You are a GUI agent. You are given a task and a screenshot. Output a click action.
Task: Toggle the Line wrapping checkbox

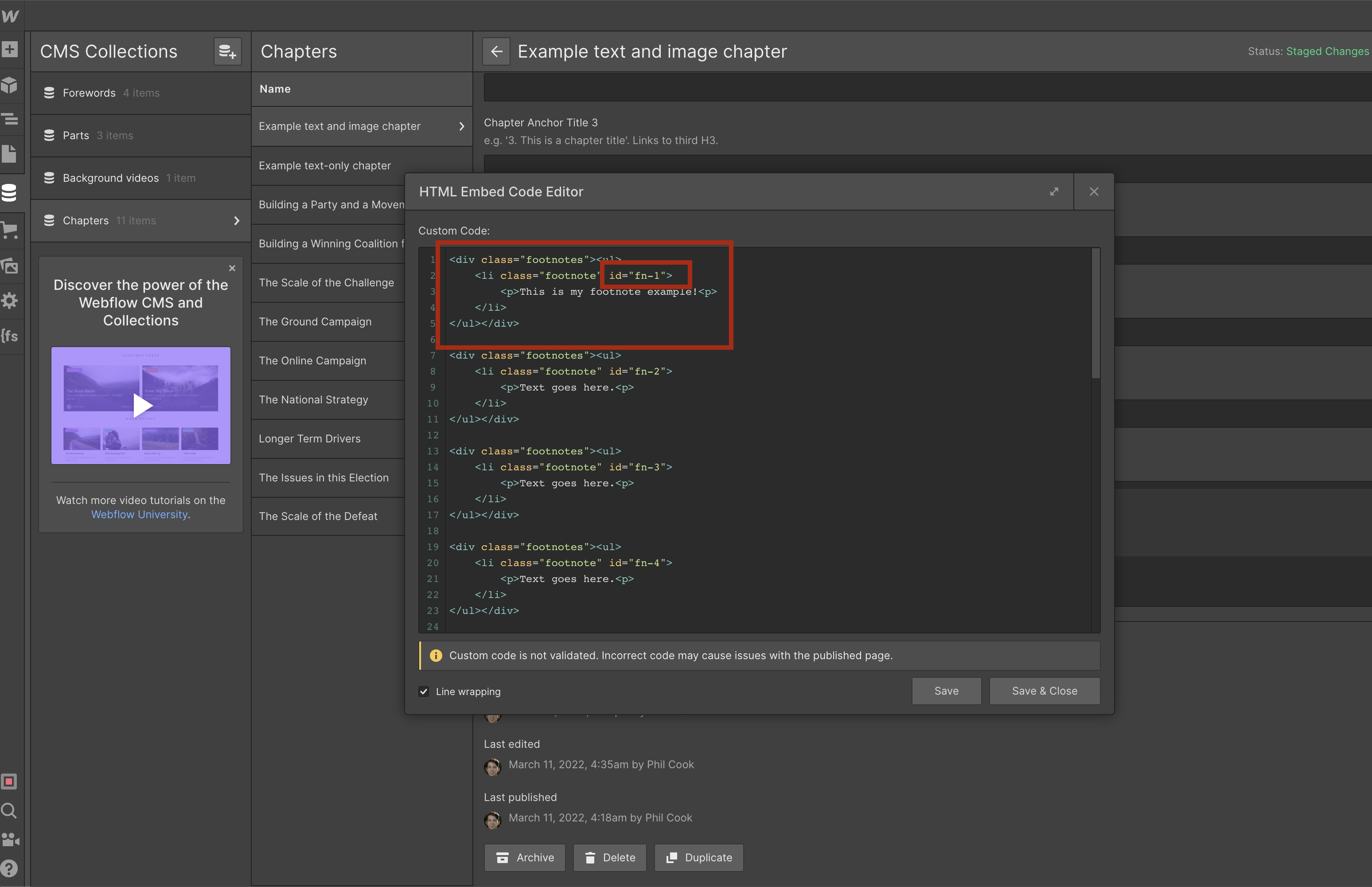coord(424,692)
